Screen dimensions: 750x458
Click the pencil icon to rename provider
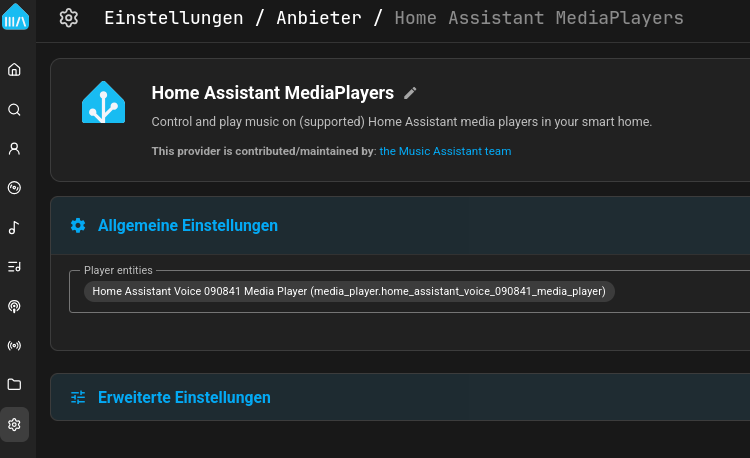(410, 93)
